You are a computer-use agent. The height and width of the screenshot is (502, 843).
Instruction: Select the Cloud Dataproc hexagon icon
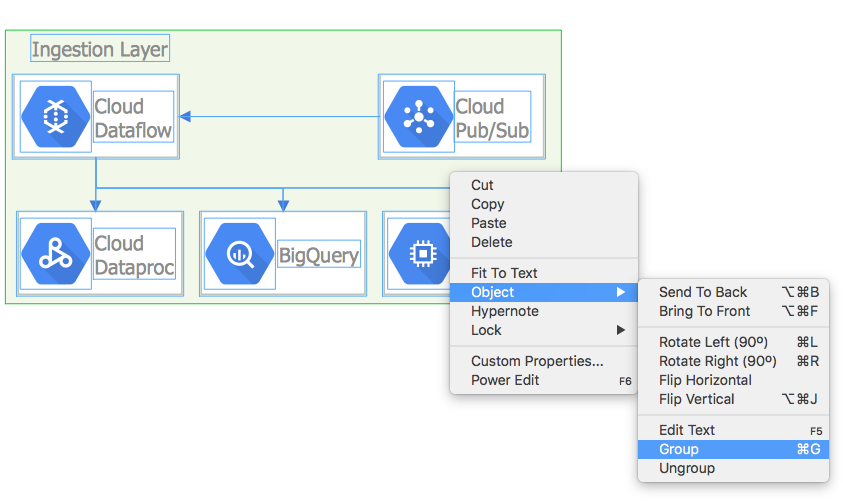pyautogui.click(x=56, y=254)
